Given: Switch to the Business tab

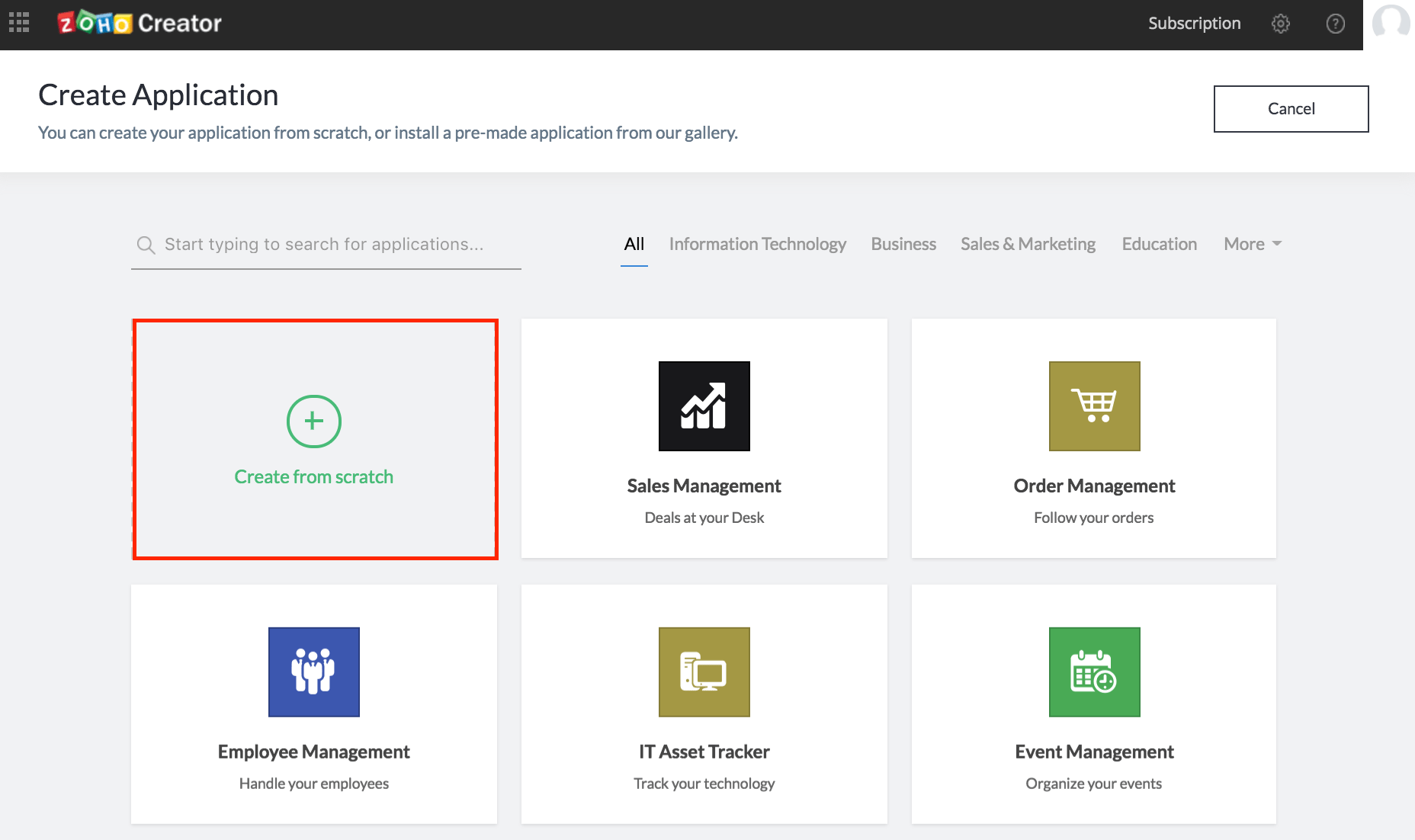Looking at the screenshot, I should (903, 244).
